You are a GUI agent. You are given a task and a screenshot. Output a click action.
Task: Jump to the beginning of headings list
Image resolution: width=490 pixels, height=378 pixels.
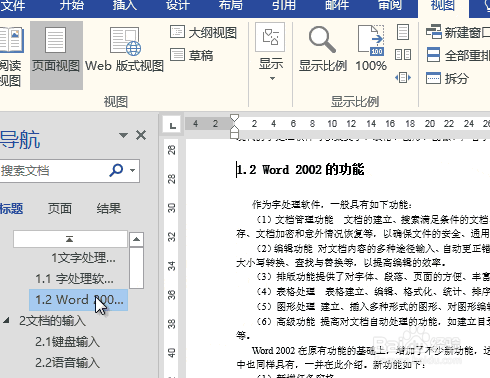[x=70, y=239]
